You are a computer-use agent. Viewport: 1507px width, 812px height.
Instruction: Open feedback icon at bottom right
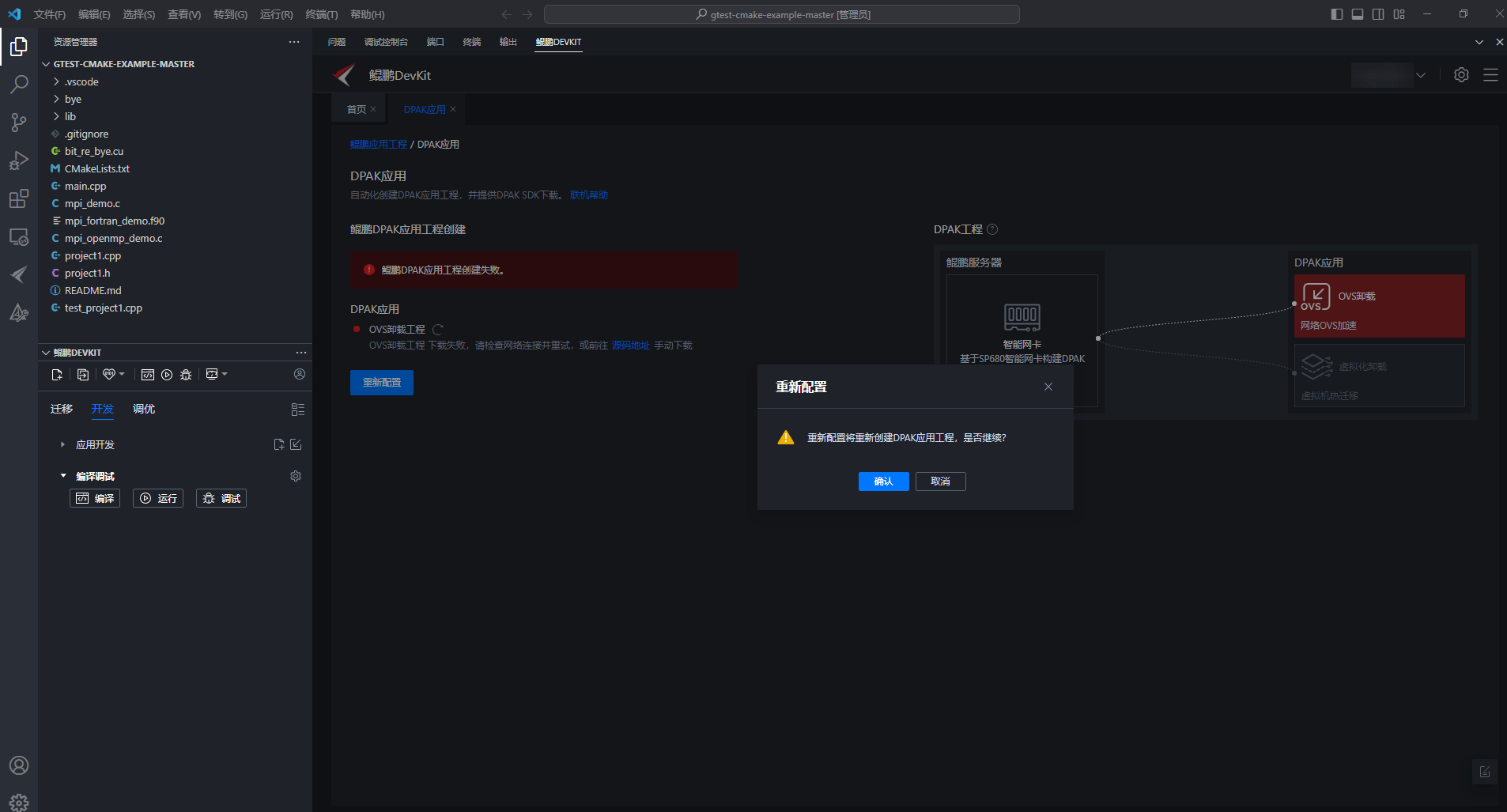[x=1485, y=772]
